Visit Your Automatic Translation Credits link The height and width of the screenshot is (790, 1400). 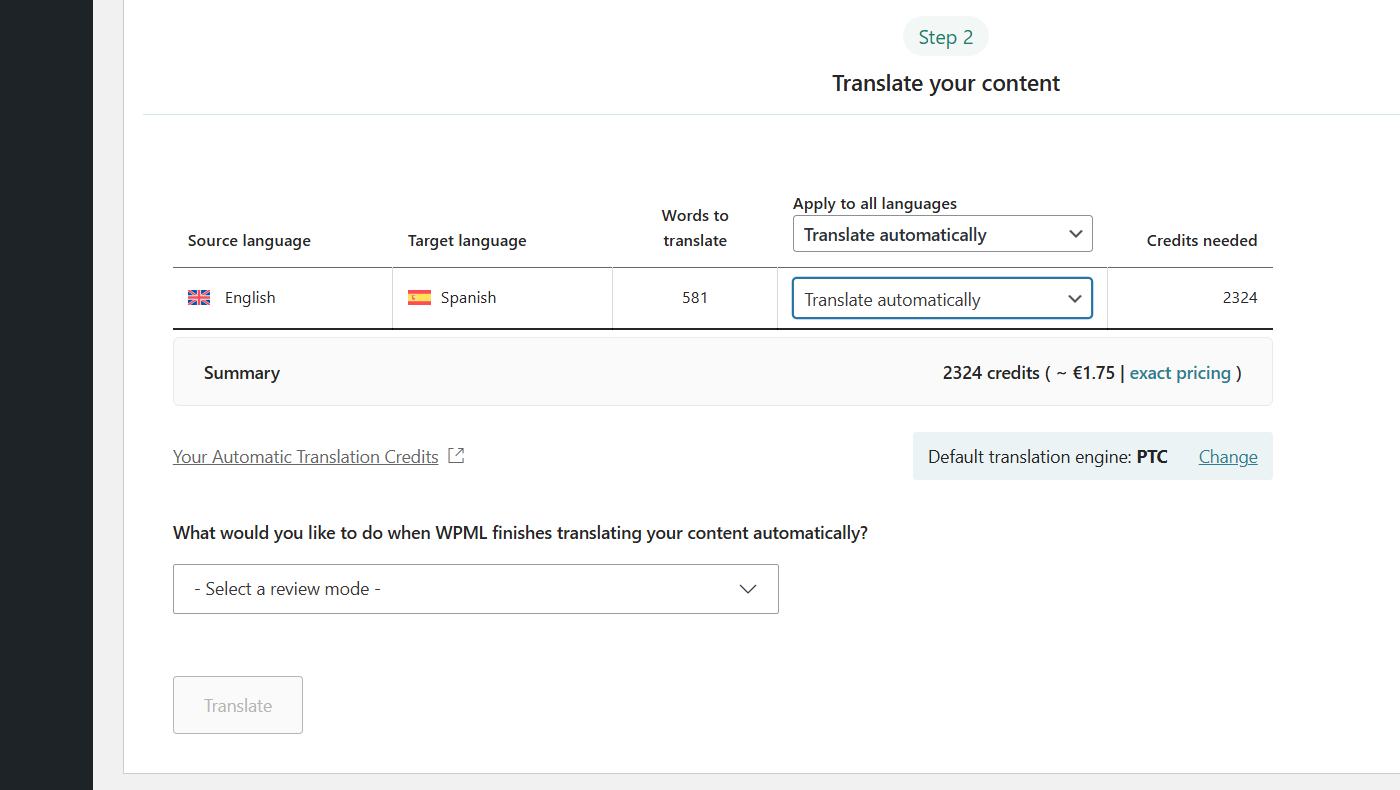[305, 457]
